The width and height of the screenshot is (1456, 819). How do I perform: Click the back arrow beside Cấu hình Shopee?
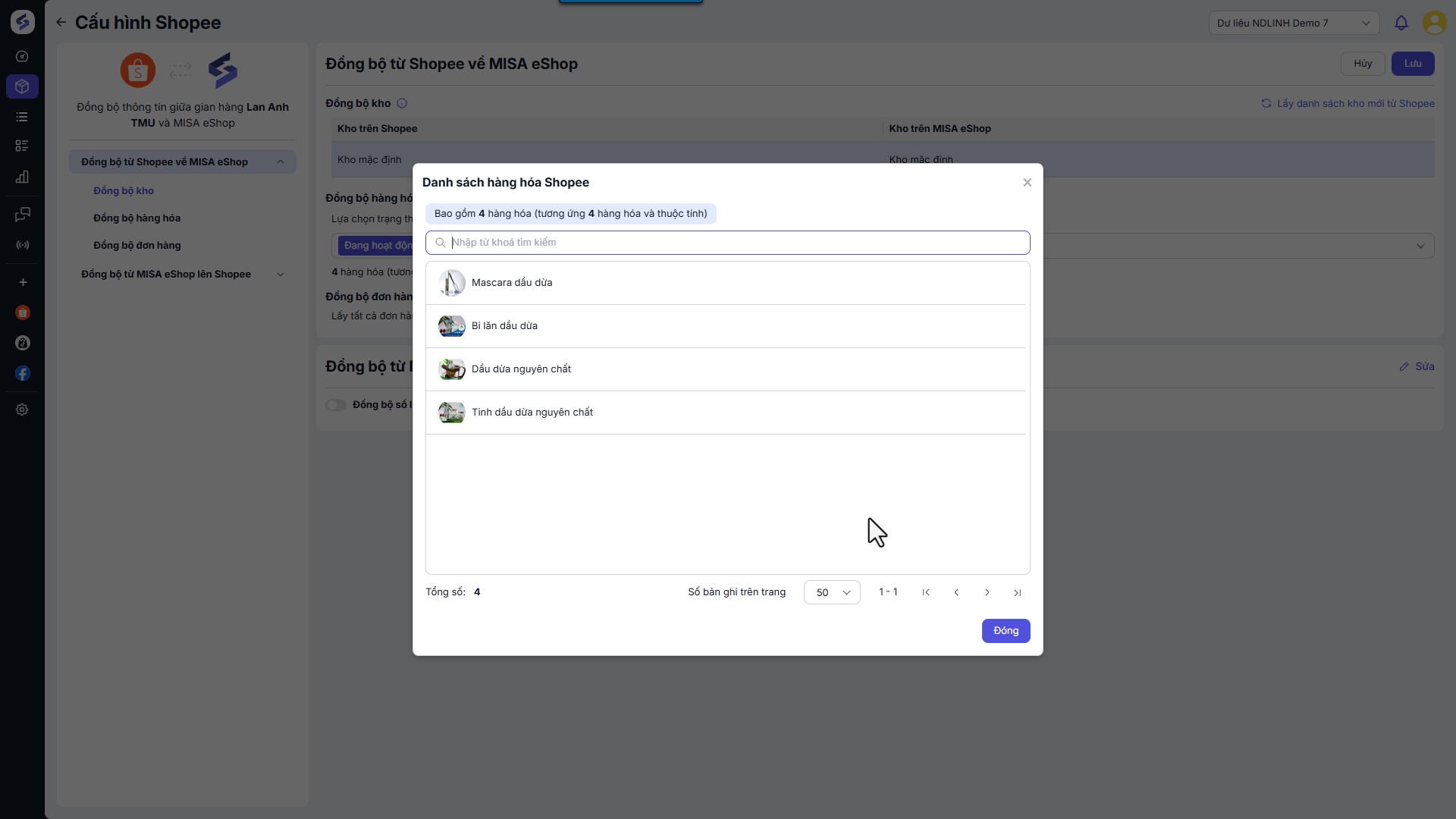coord(61,23)
